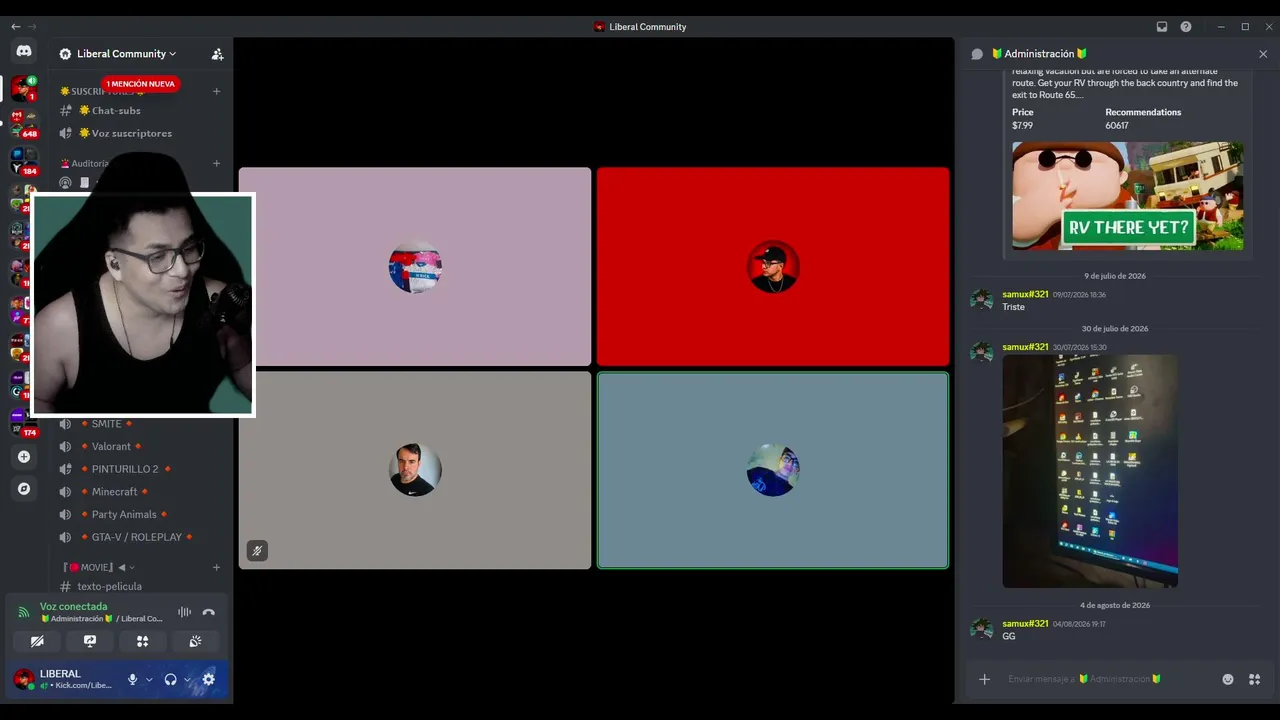Open microphone input options arrow
Viewport: 1280px width, 720px height.
[x=149, y=680]
